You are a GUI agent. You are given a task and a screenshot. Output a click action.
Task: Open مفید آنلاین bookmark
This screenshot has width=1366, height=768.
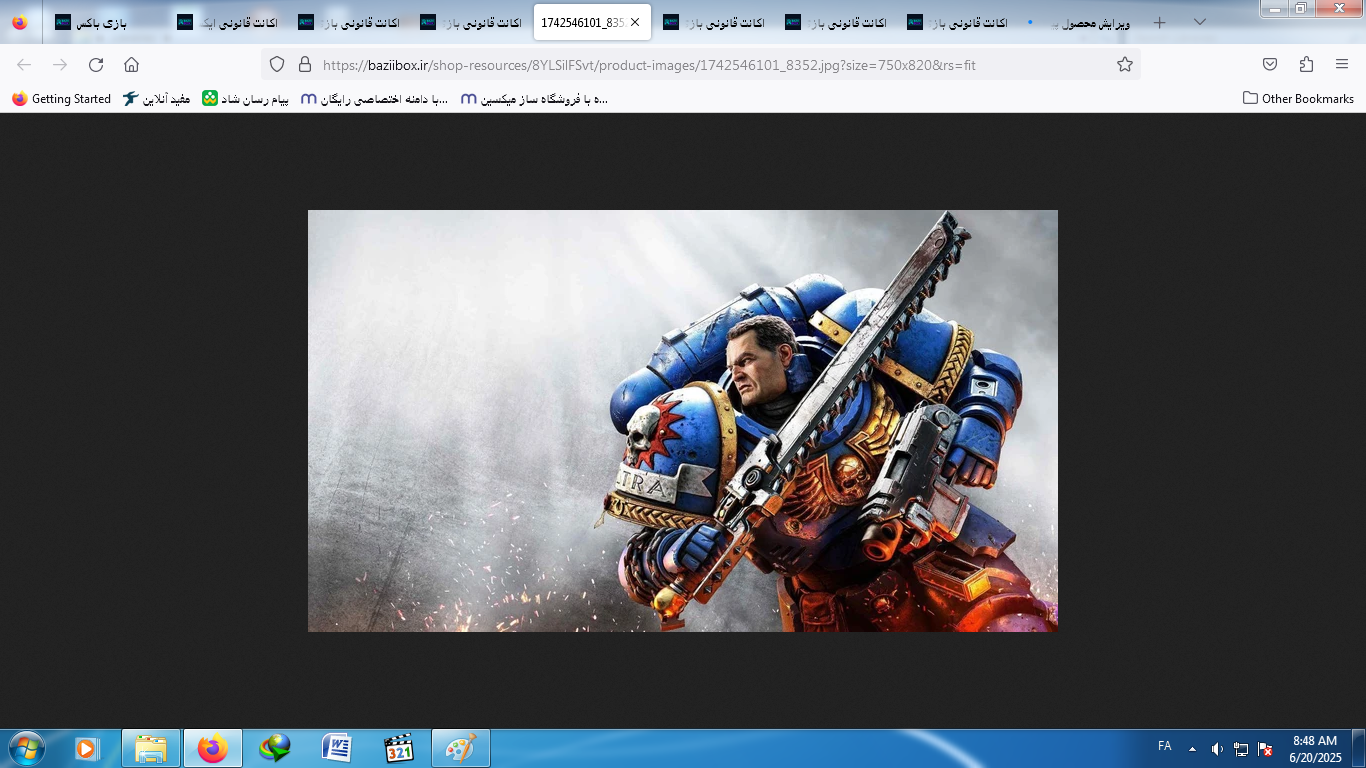point(156,99)
